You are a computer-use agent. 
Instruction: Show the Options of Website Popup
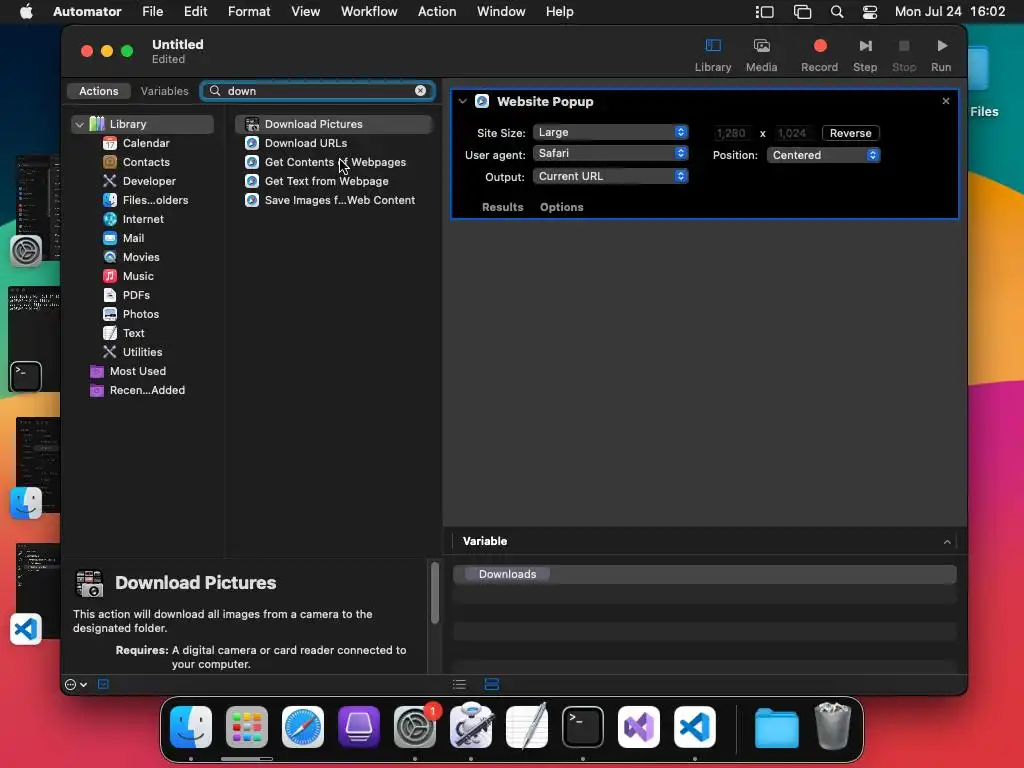pos(562,207)
